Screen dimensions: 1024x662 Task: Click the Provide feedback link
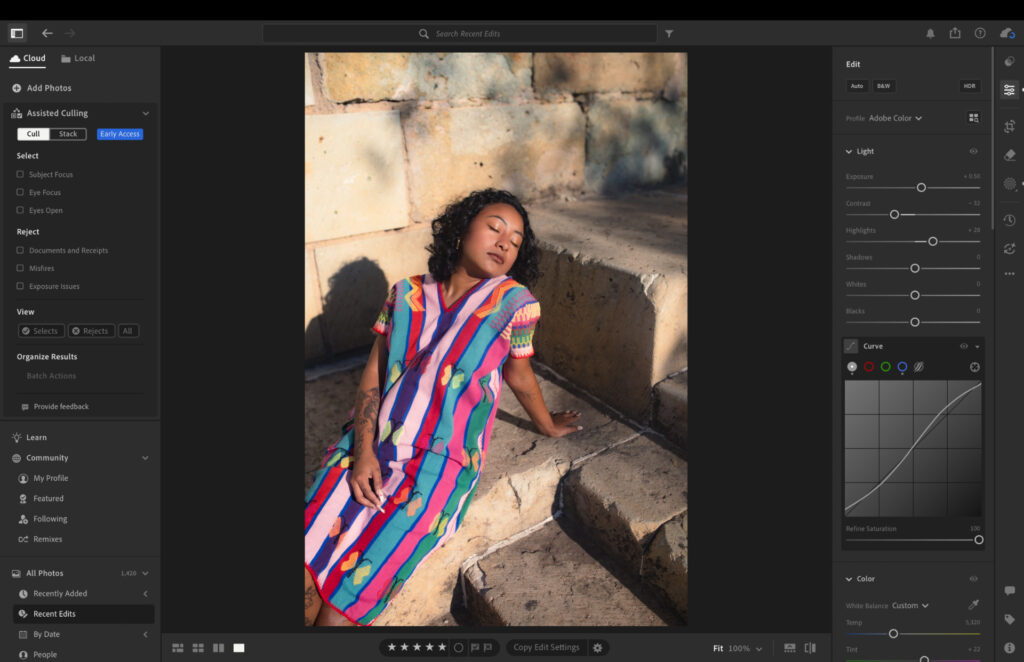coord(62,406)
